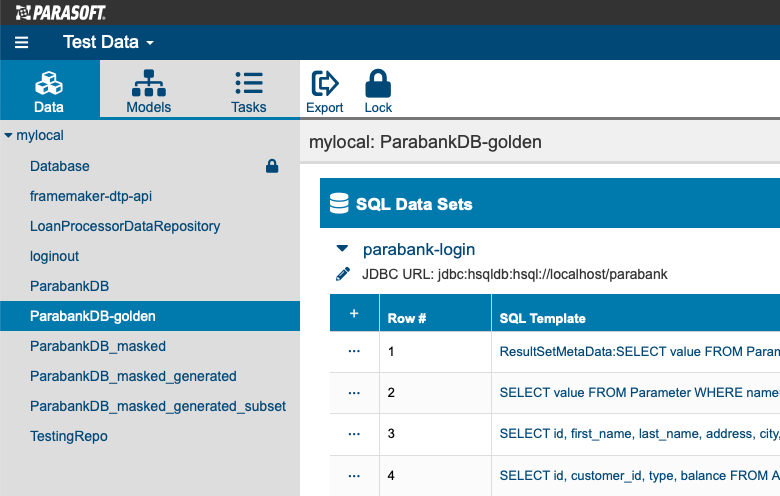Open the SELECT id, first_name template
Image resolution: width=780 pixels, height=496 pixels.
(640, 434)
